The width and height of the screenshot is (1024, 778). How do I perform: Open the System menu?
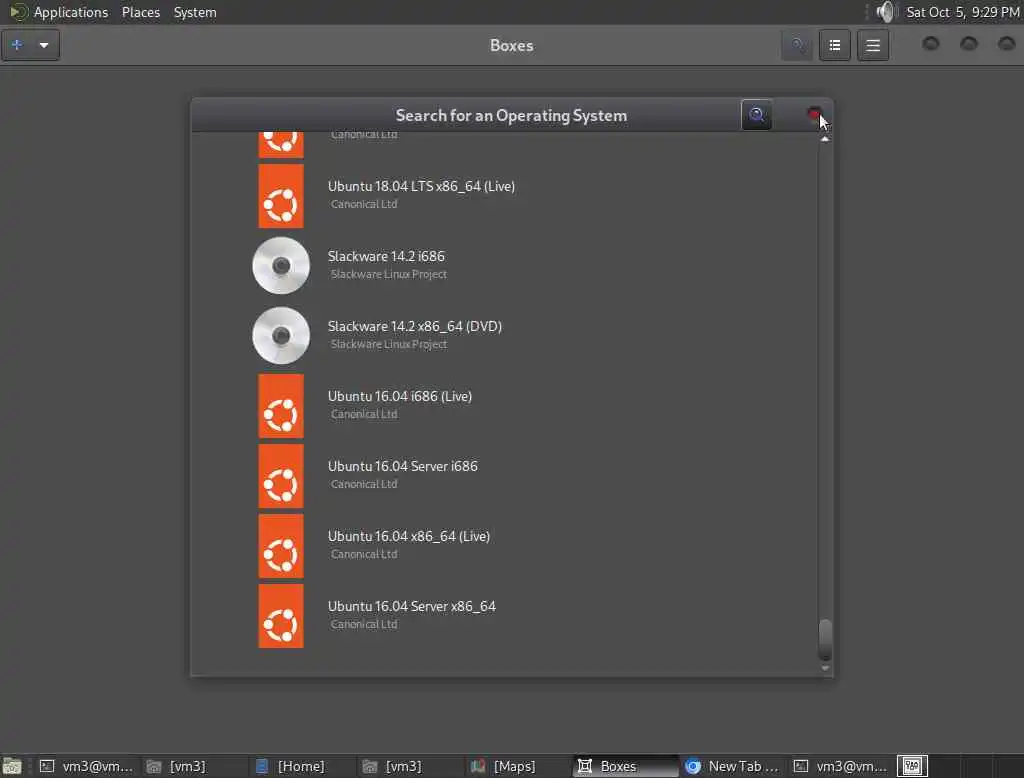tap(195, 12)
